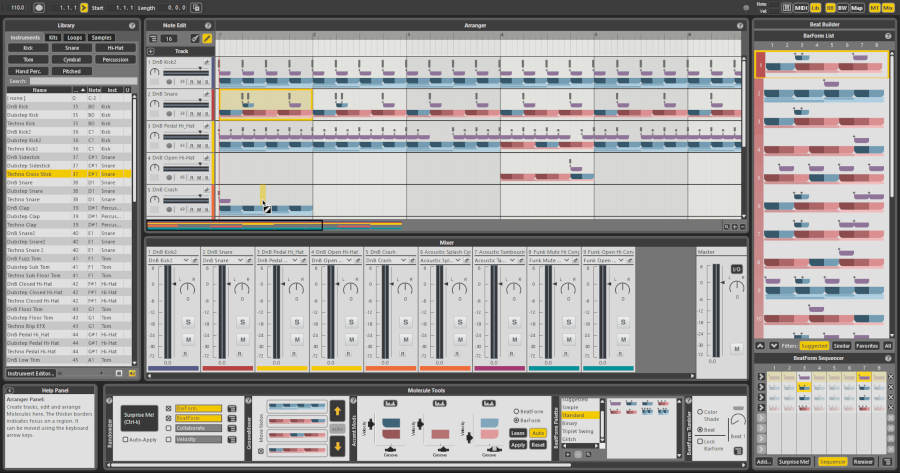The width and height of the screenshot is (900, 473).
Task: Click the BarForm List help icon
Action: point(888,36)
